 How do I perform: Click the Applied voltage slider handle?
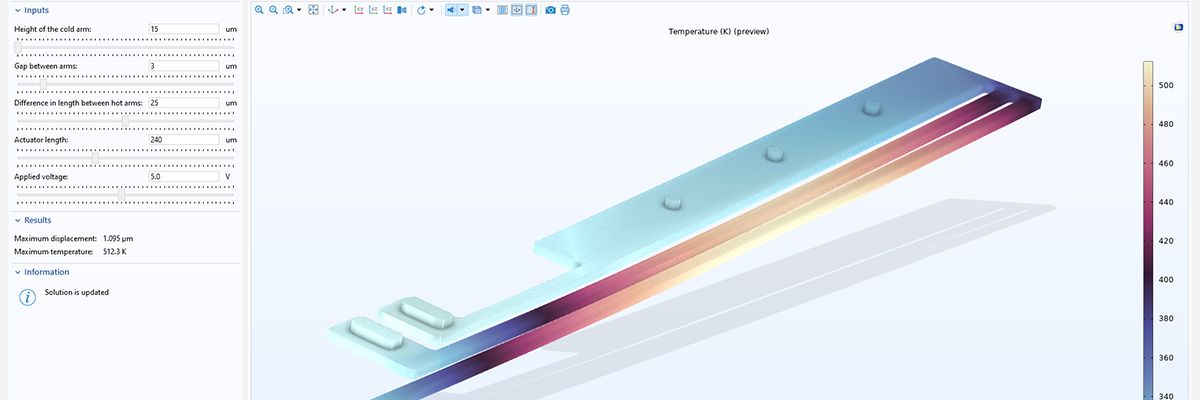122,195
